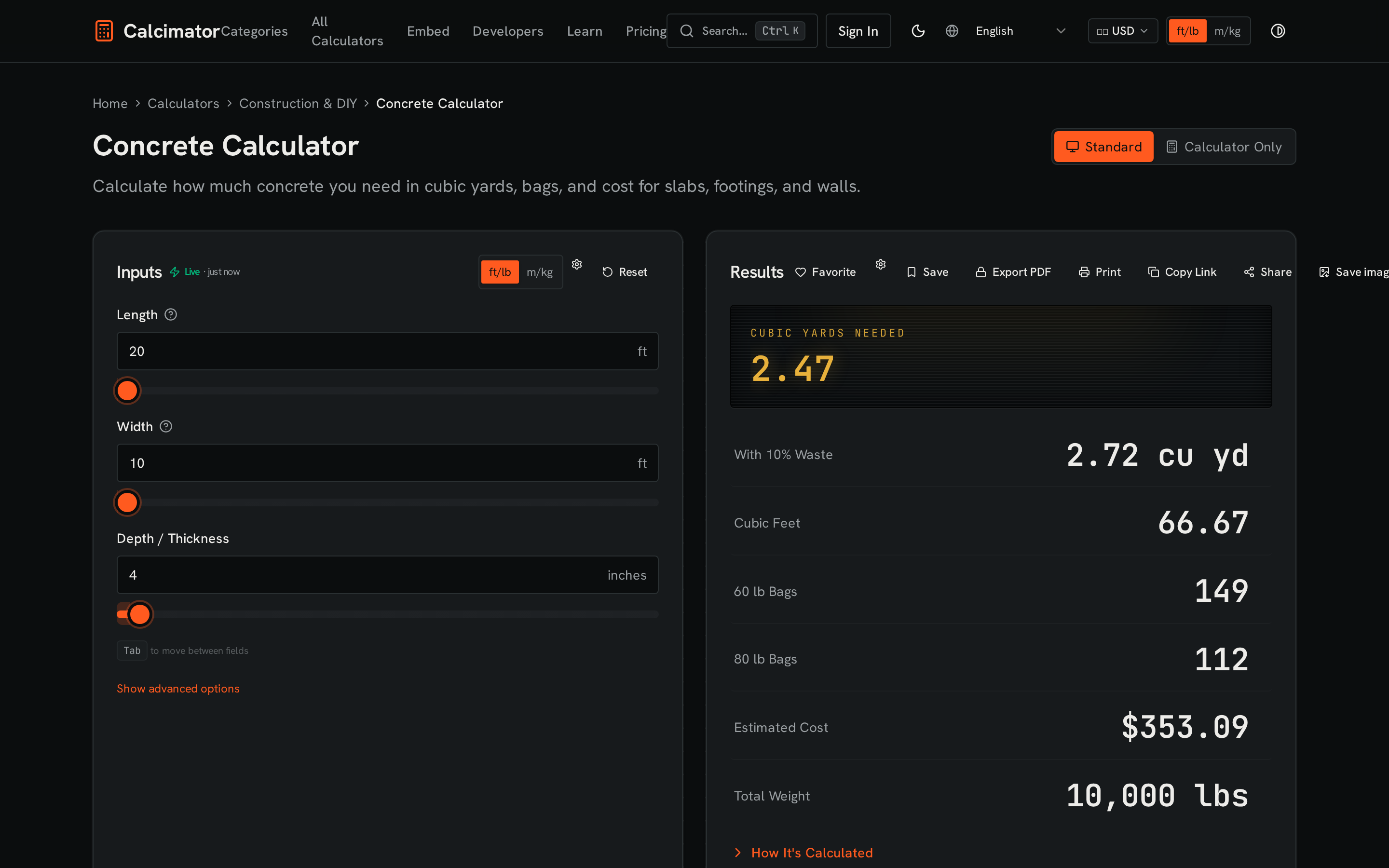This screenshot has width=1389, height=868.
Task: Click the Cubic Feet value 66.67
Action: pos(1203,522)
